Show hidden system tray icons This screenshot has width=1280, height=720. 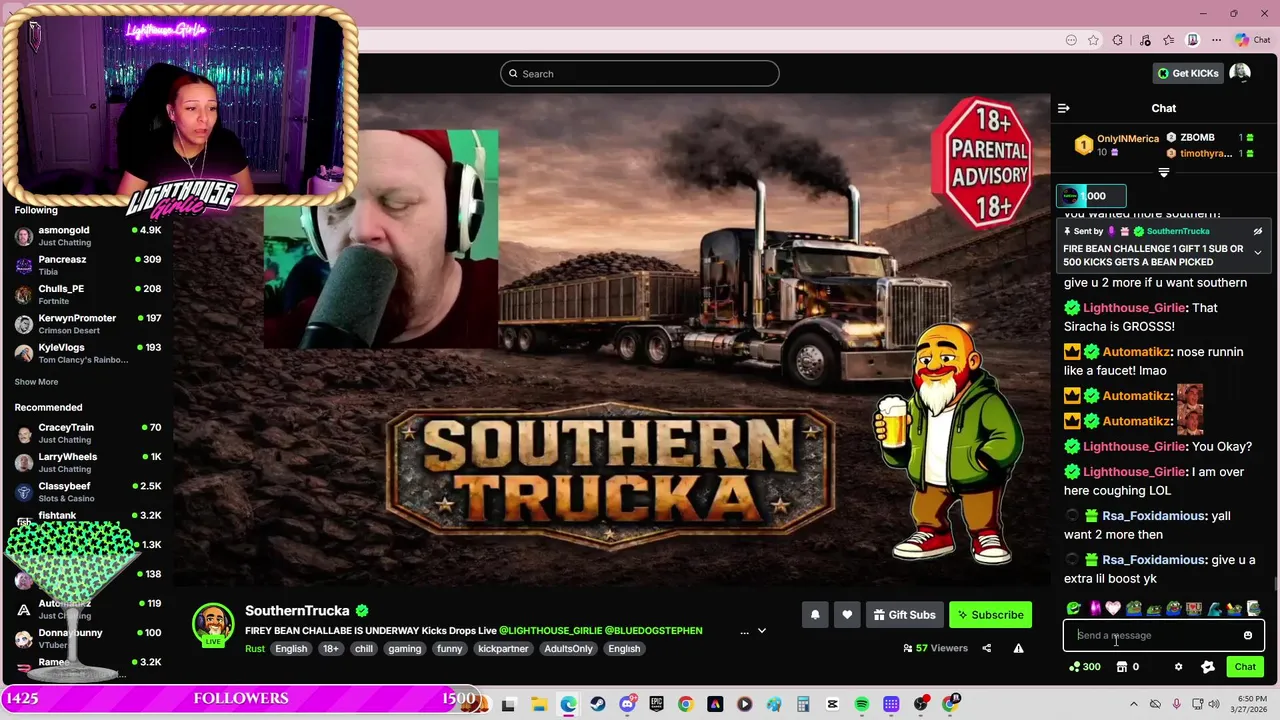1133,704
